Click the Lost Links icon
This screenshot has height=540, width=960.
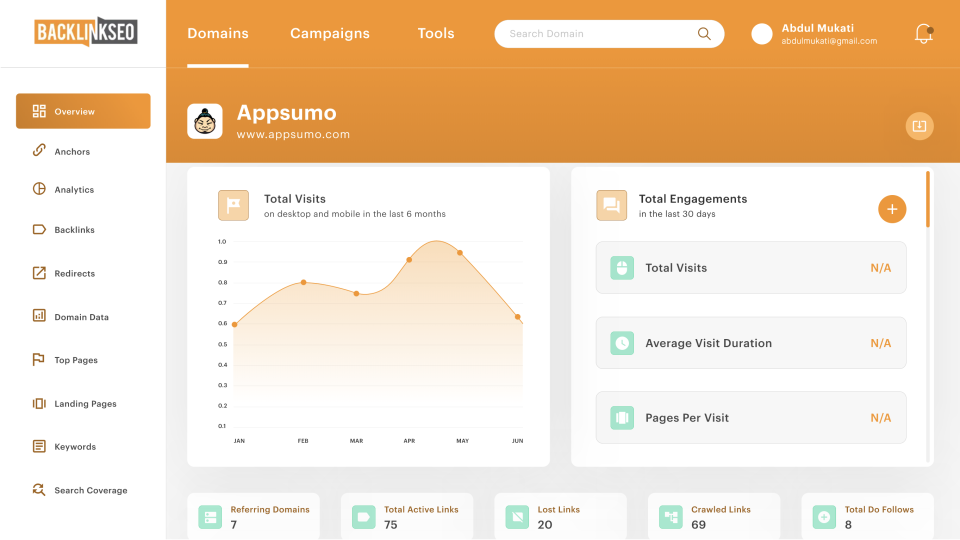[517, 517]
